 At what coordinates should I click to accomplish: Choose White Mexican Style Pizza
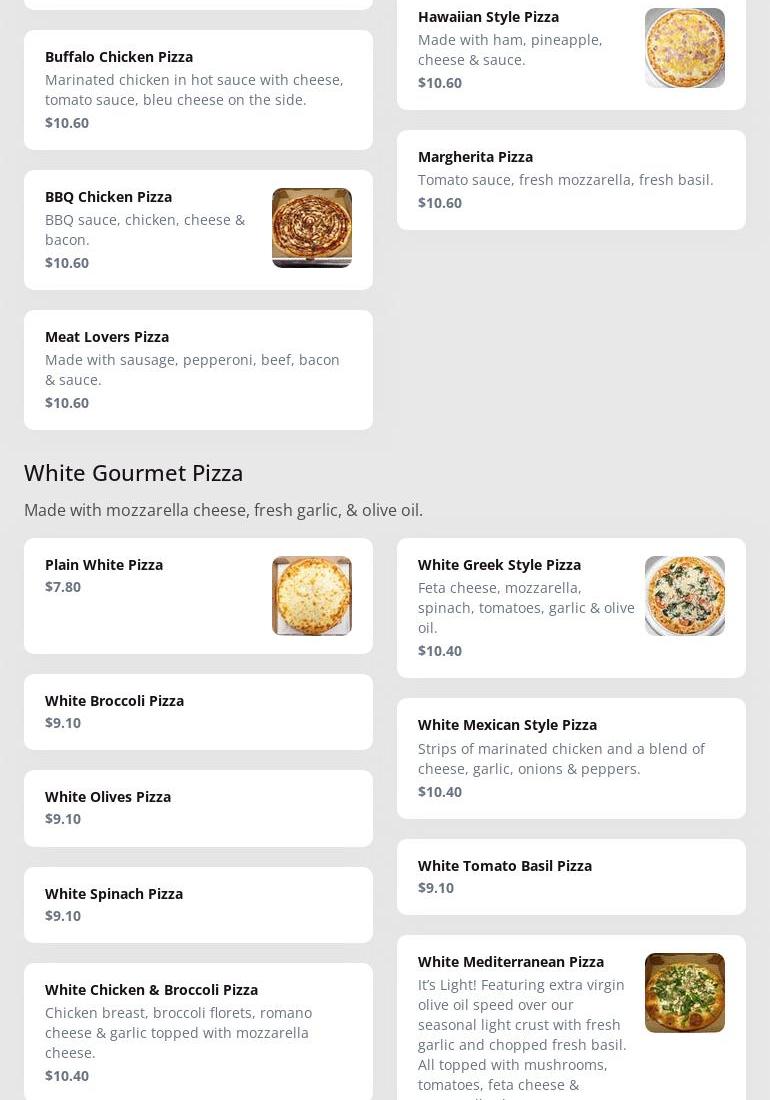click(571, 758)
